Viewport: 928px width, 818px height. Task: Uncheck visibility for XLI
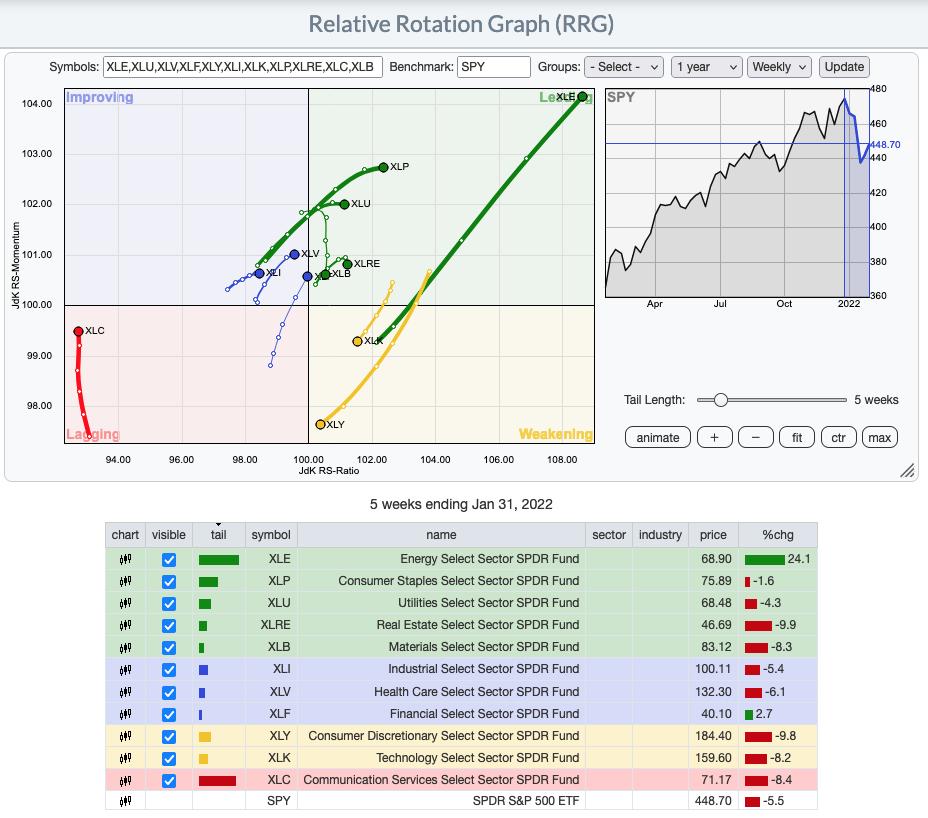(x=169, y=669)
